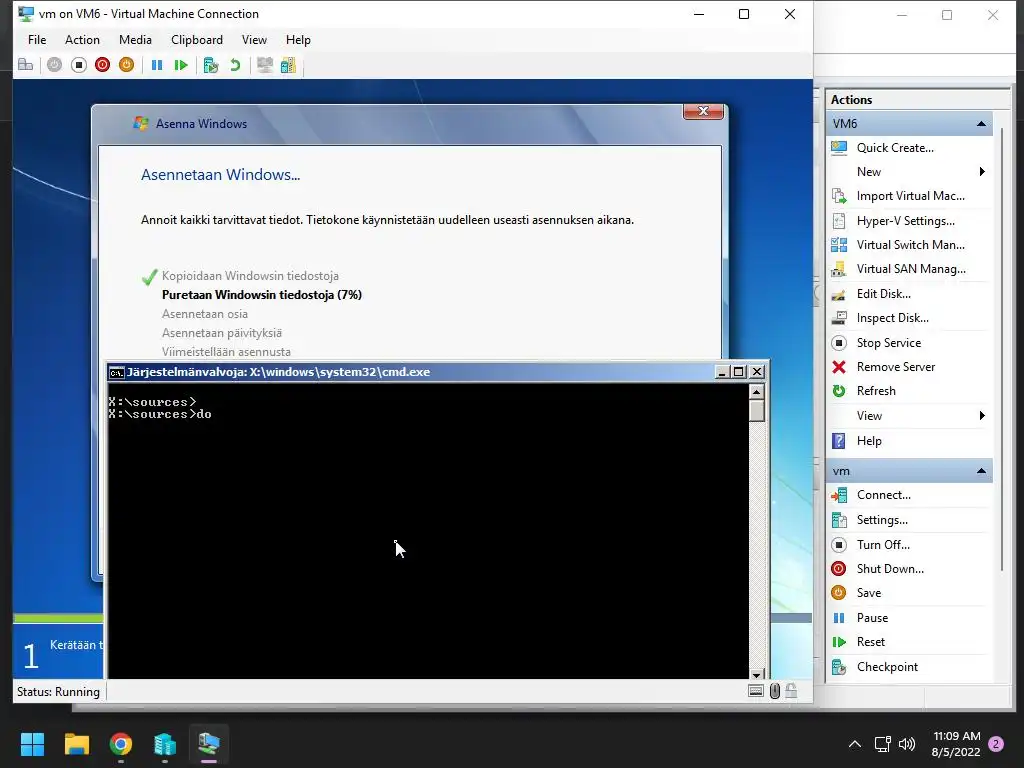Click the lock status bar icon
The image size is (1024, 768).
[791, 691]
